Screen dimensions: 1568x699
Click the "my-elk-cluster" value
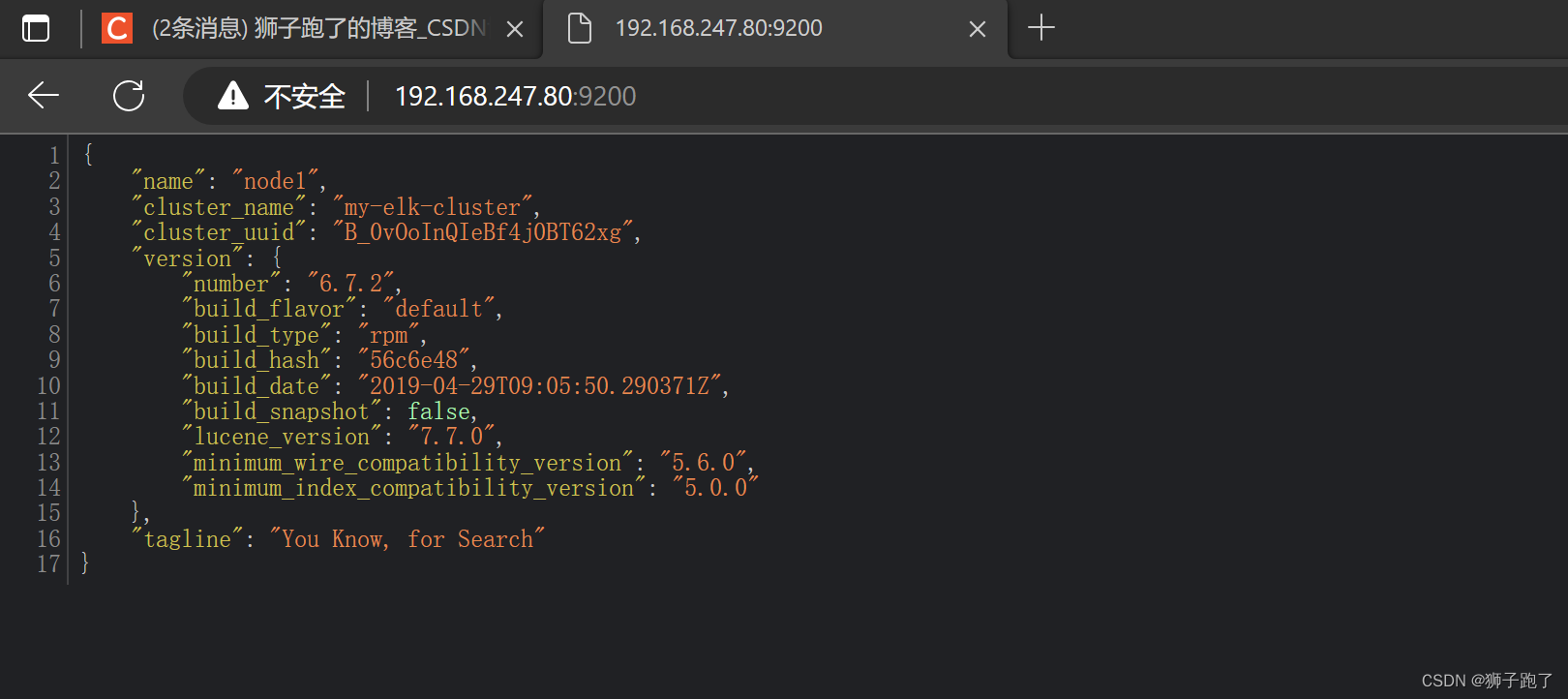433,207
